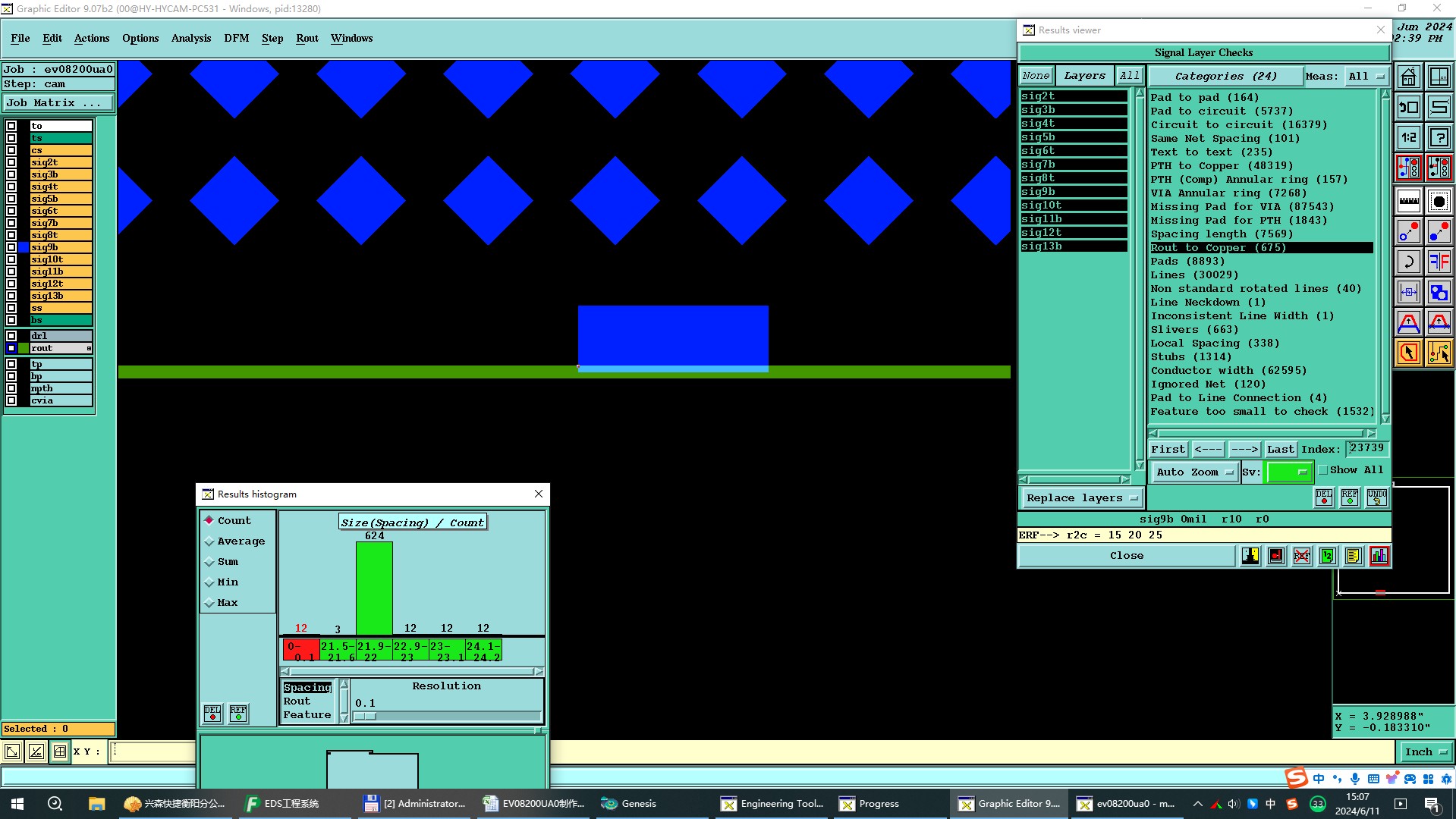This screenshot has height=819, width=1456.
Task: Click the mirror F icon
Action: pos(1439,262)
